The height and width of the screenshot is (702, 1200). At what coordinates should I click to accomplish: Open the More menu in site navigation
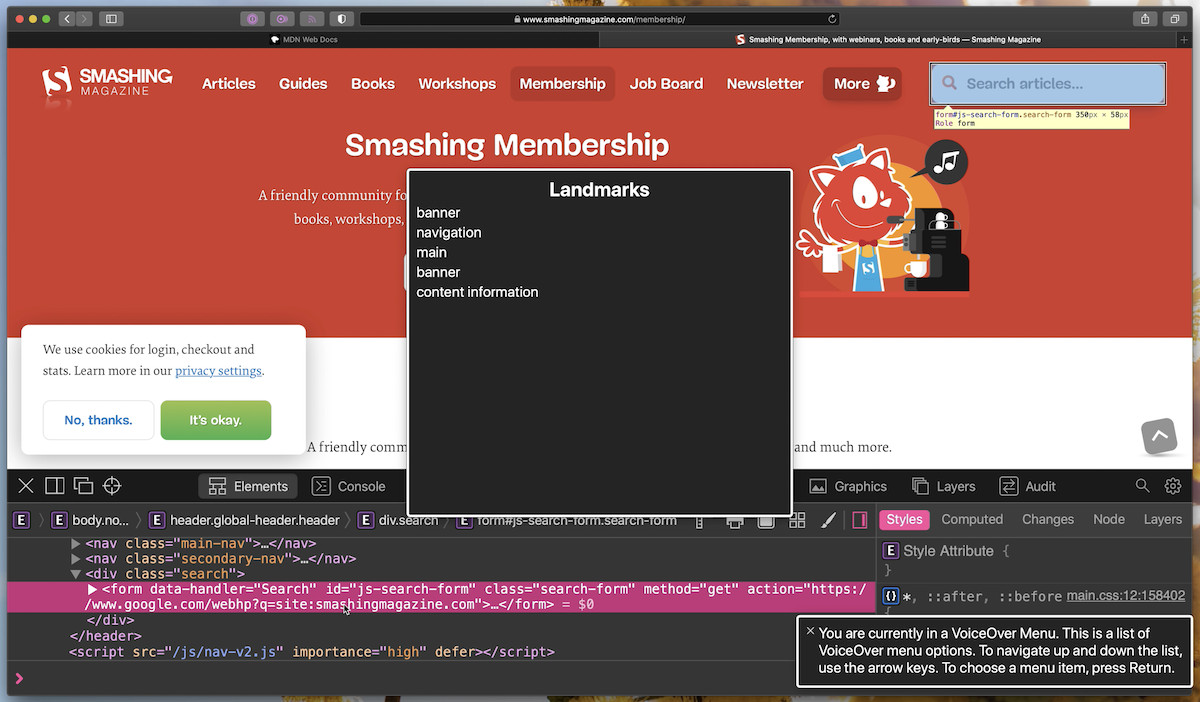point(862,84)
